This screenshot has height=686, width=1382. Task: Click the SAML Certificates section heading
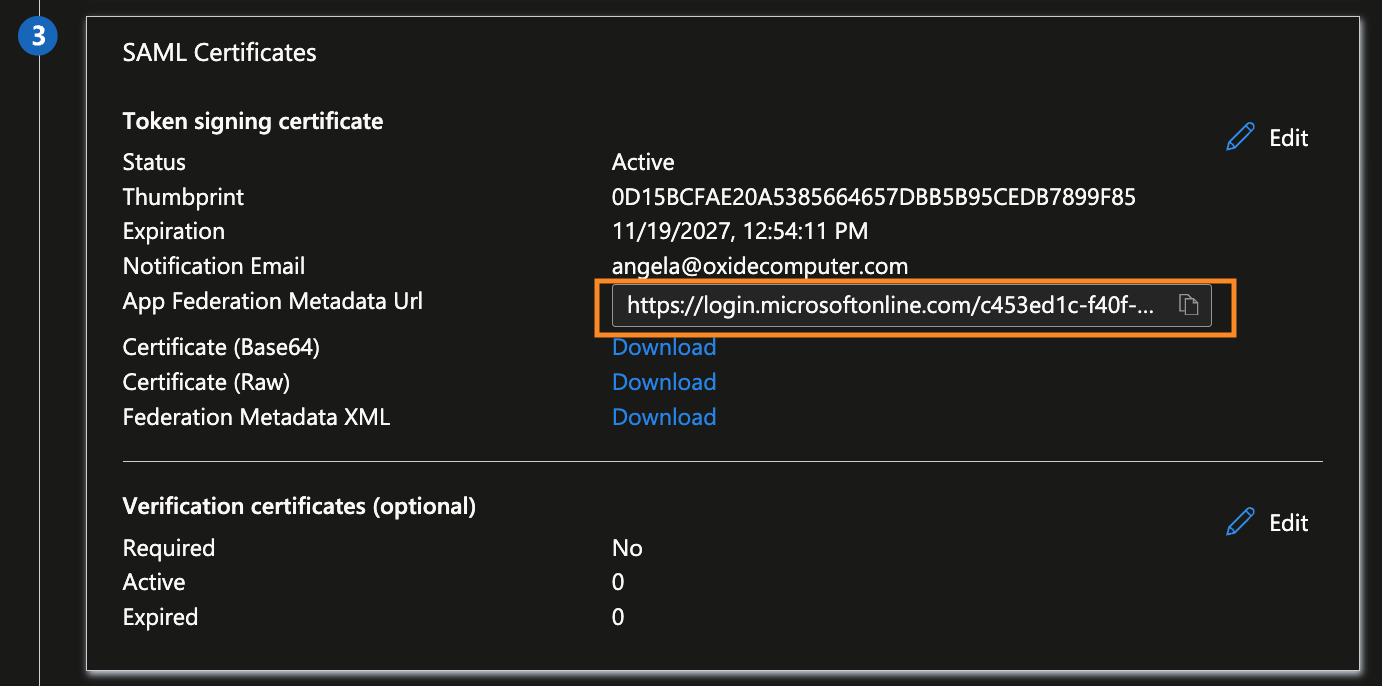tap(219, 52)
